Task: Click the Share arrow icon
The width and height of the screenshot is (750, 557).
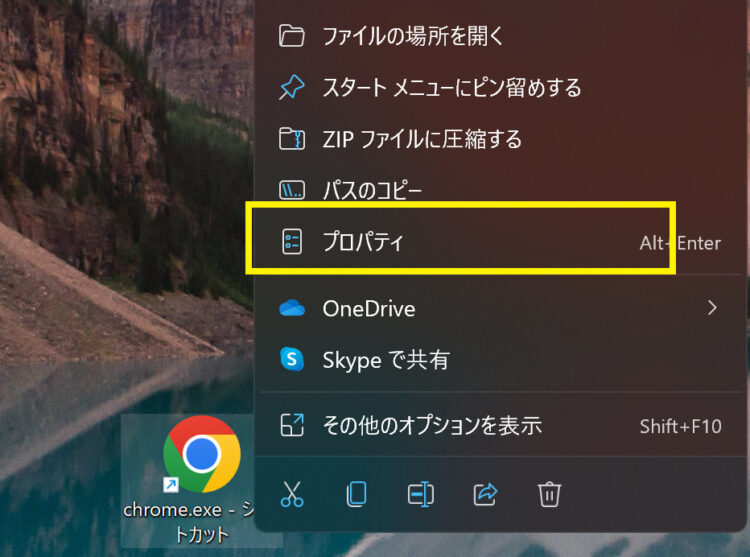Action: point(485,494)
